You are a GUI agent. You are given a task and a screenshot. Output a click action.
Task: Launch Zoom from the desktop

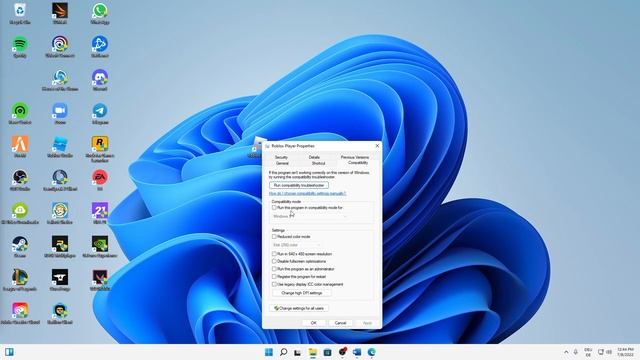pos(60,111)
